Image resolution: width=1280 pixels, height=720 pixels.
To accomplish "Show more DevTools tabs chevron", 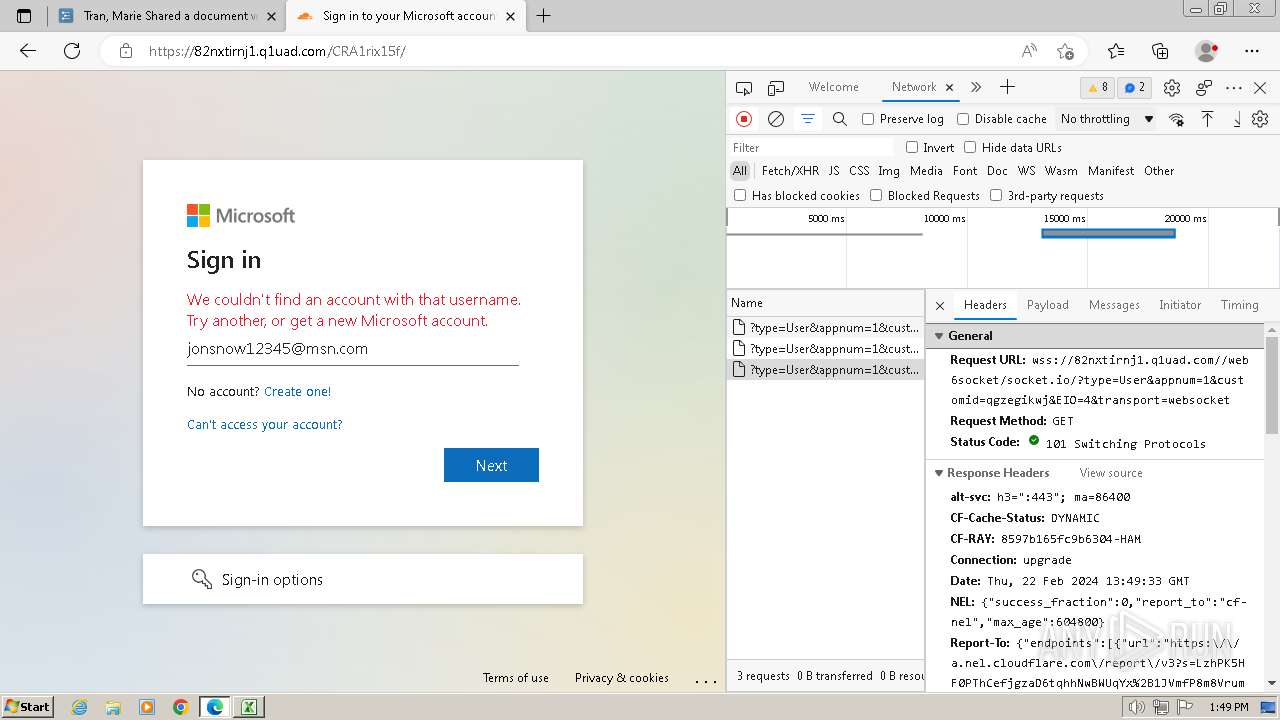I will (x=976, y=87).
